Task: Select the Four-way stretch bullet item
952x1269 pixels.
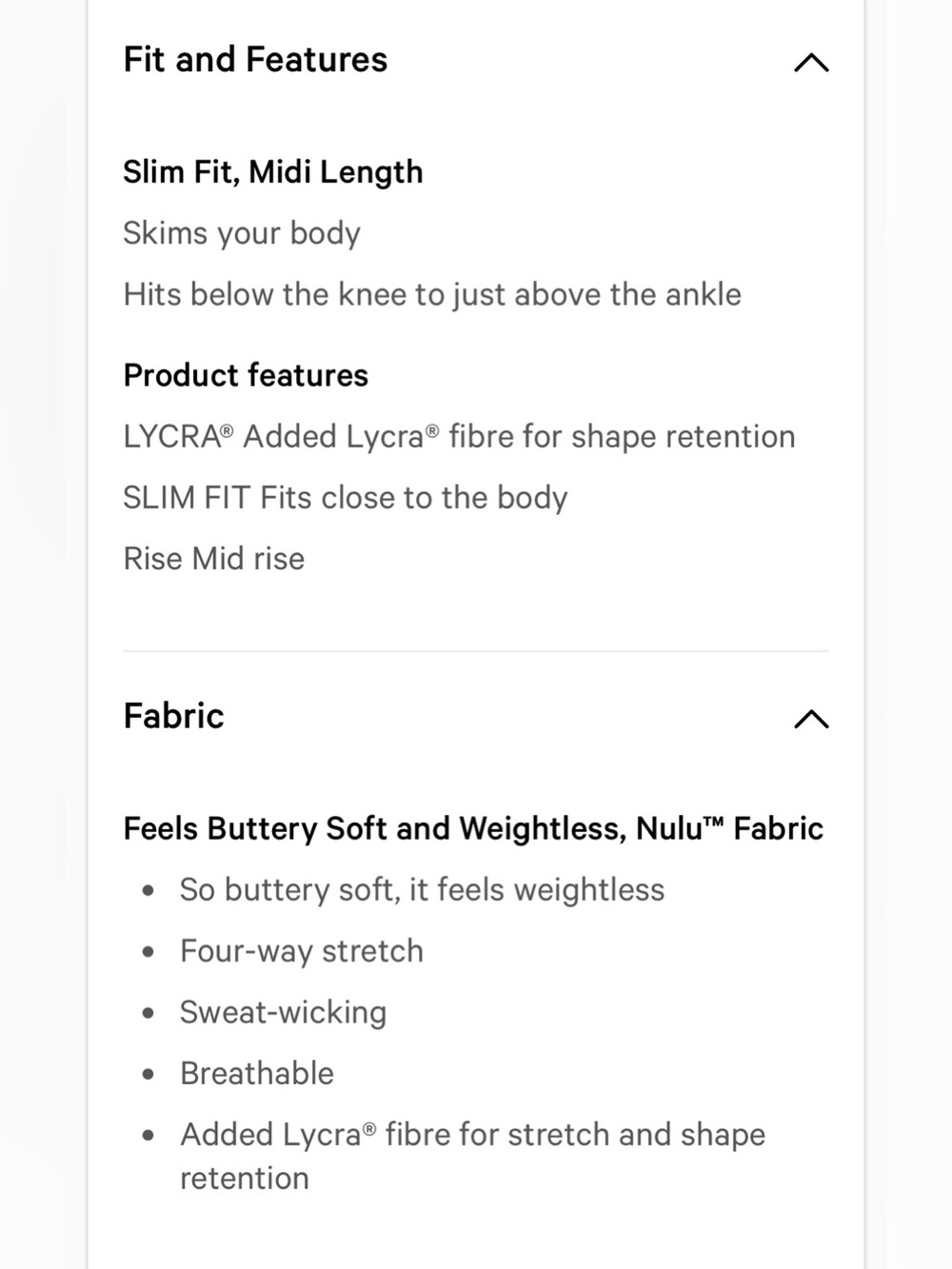Action: 302,951
